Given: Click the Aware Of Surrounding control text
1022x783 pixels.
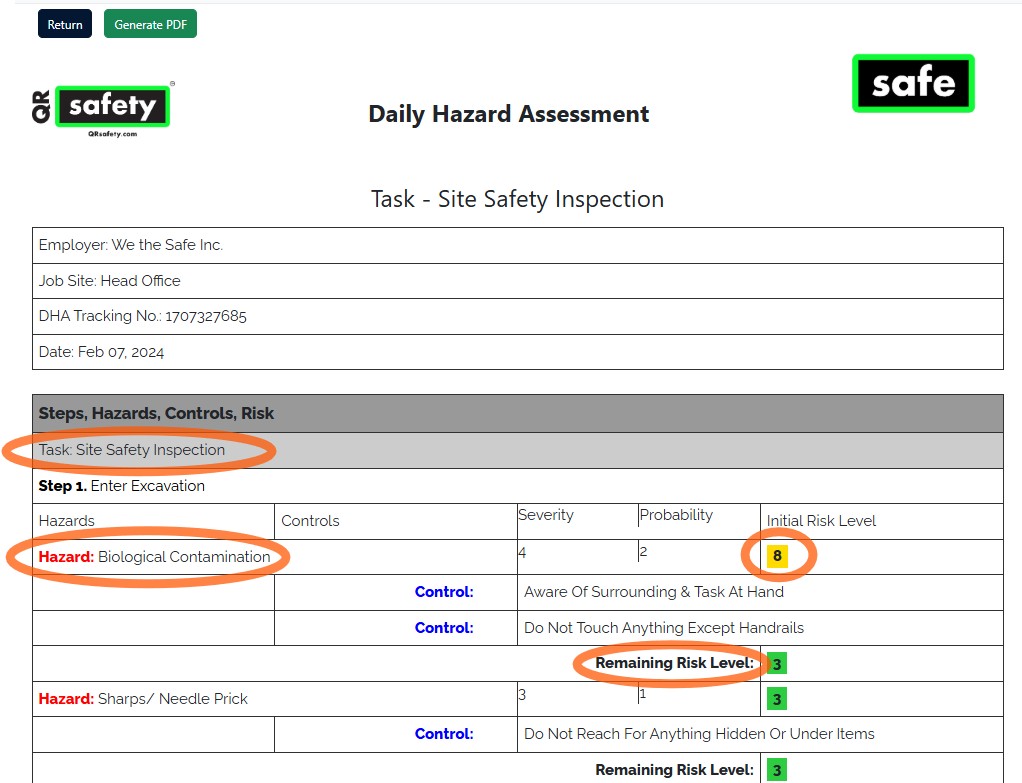Looking at the screenshot, I should pyautogui.click(x=653, y=592).
